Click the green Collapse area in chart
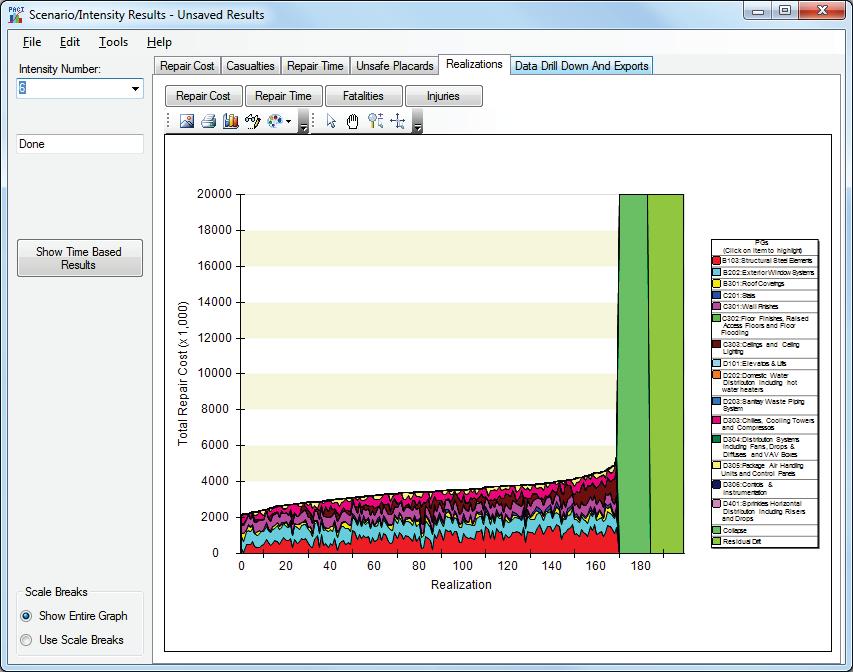The image size is (853, 672). 634,373
